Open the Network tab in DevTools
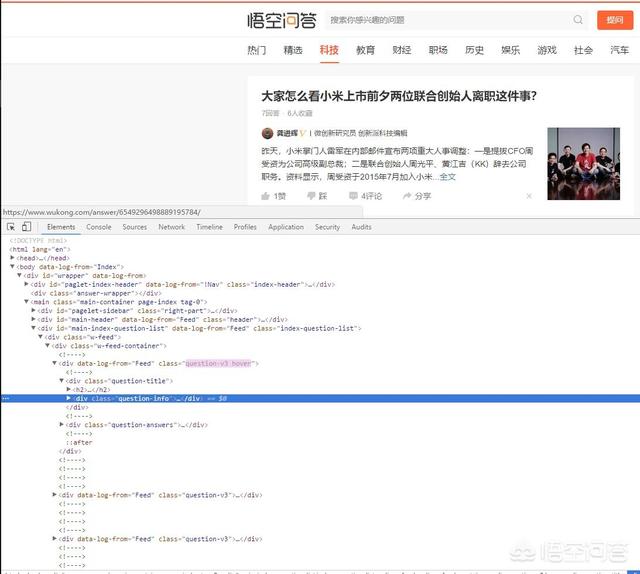The width and height of the screenshot is (640, 574). pos(171,227)
